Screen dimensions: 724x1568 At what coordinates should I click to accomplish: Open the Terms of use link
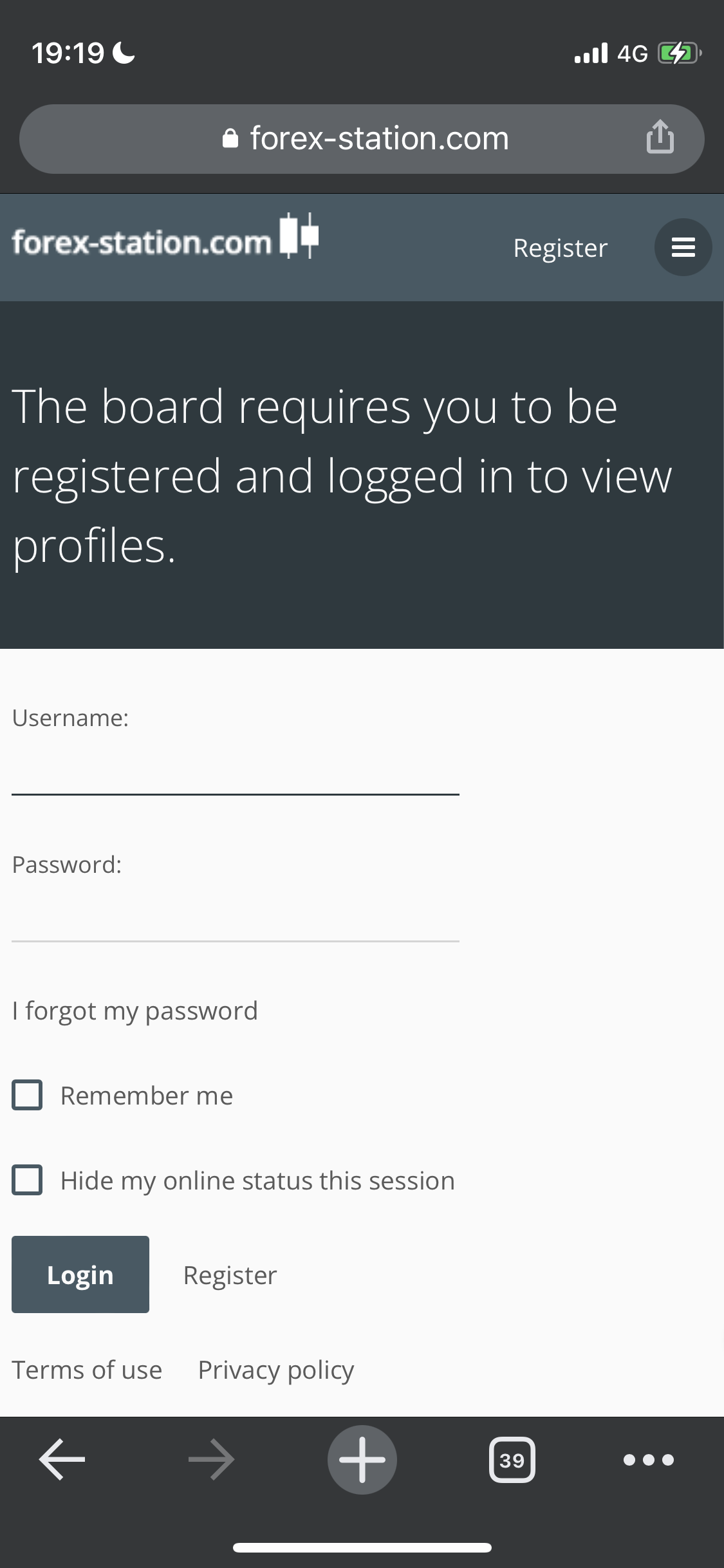coord(87,1370)
